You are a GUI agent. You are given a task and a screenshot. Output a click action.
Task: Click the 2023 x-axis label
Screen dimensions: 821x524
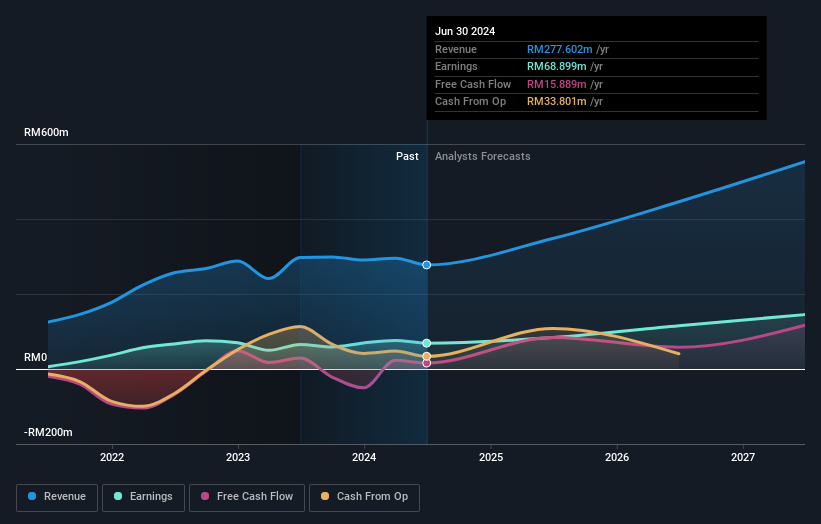[x=238, y=458]
